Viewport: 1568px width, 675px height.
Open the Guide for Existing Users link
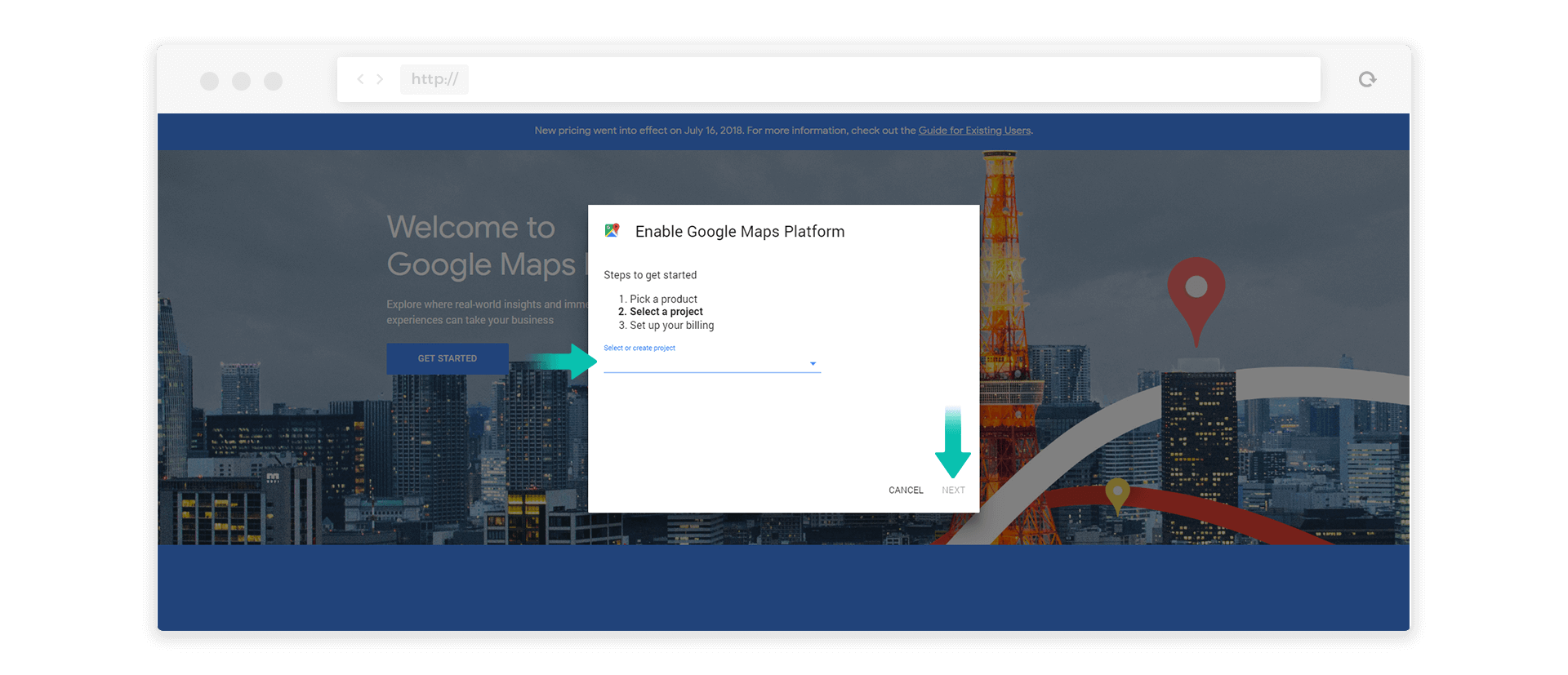(x=974, y=131)
